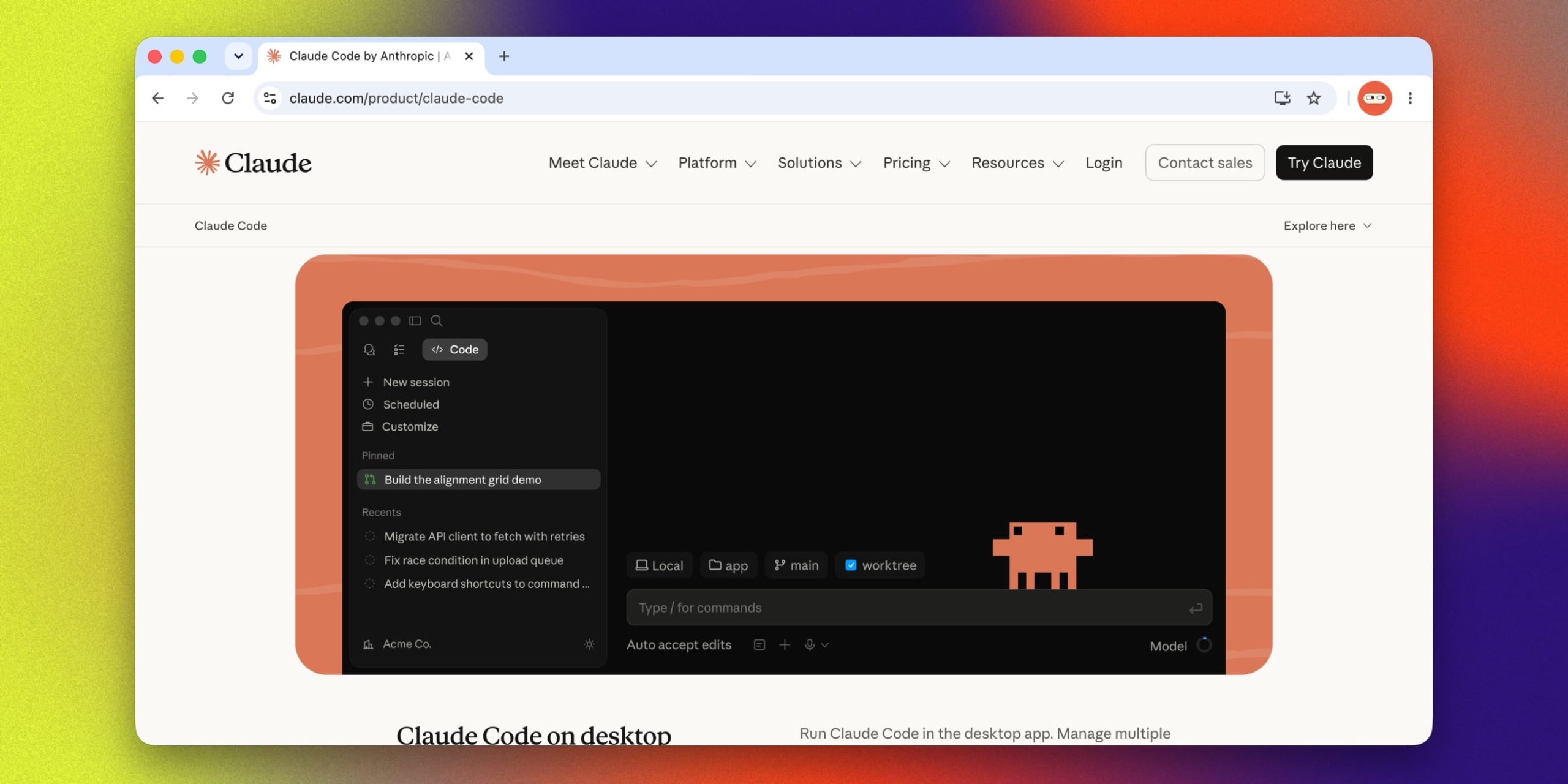Viewport: 1568px width, 784px height.
Task: Expand the Explore here dropdown
Action: (x=1327, y=226)
